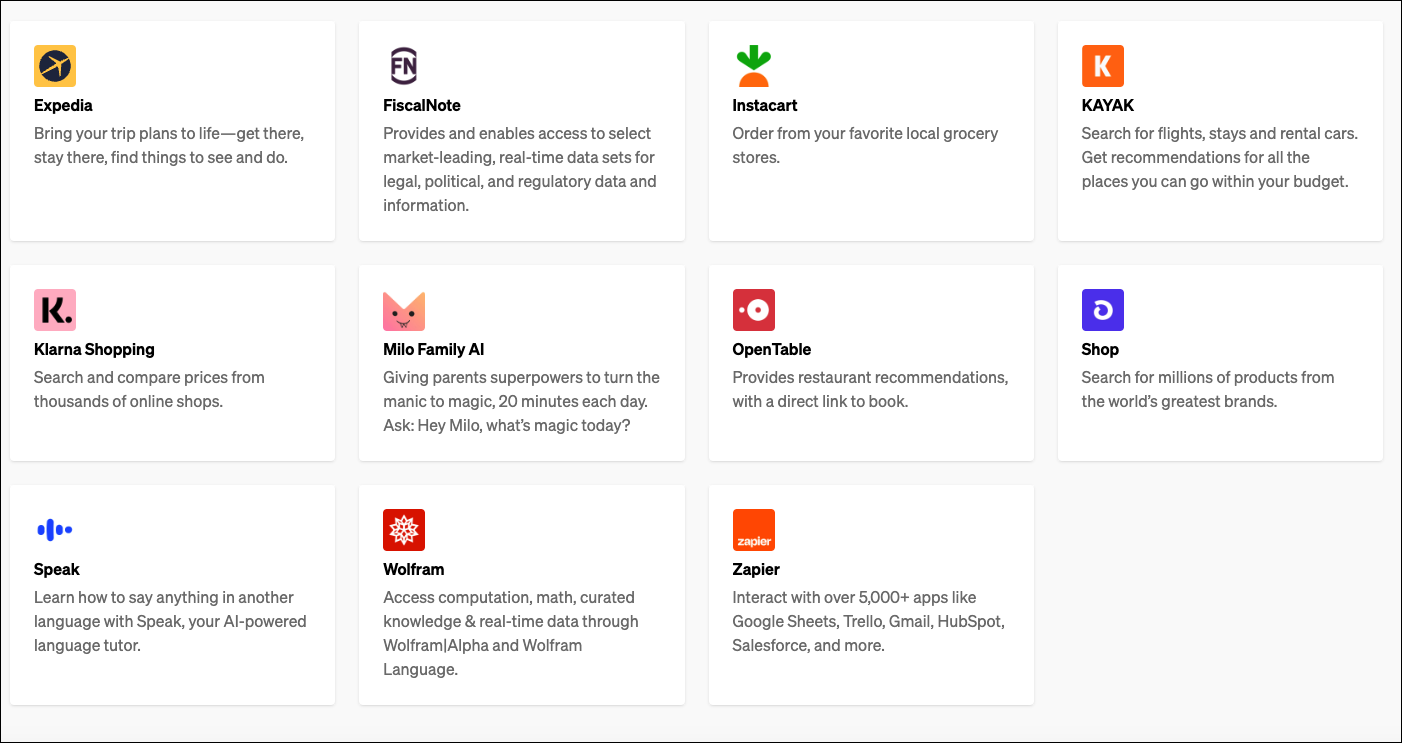The image size is (1402, 743).
Task: Click the blue Speak waveform icon
Action: tap(55, 530)
